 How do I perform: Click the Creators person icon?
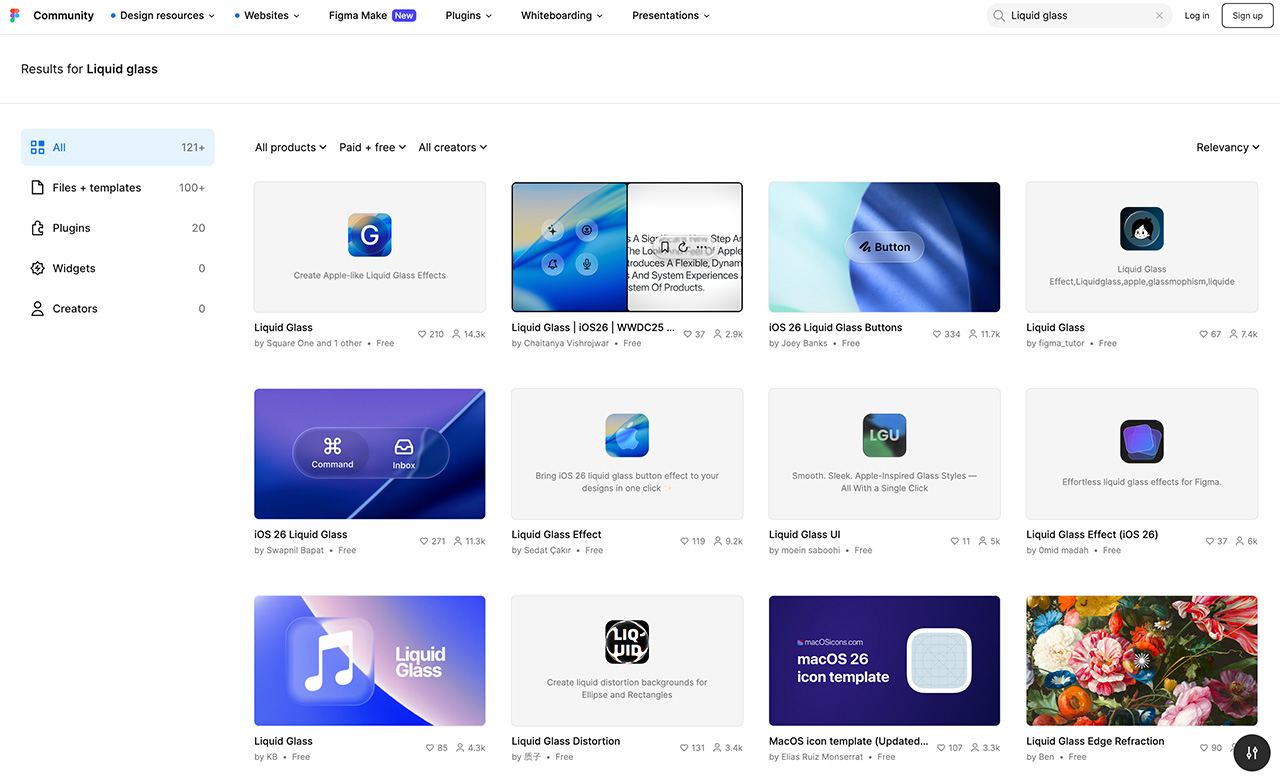tap(38, 309)
